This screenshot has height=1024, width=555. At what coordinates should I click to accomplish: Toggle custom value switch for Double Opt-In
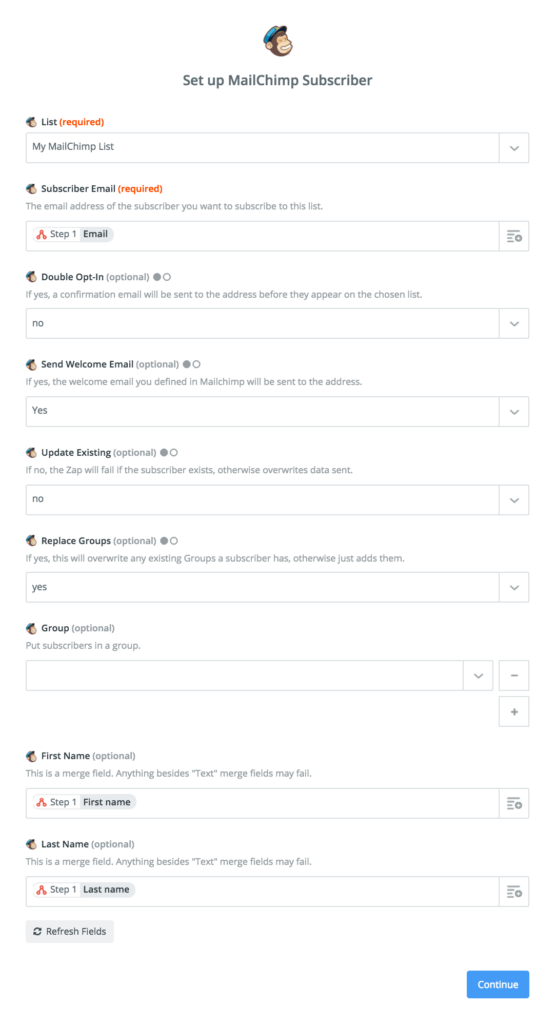pyautogui.click(x=162, y=277)
